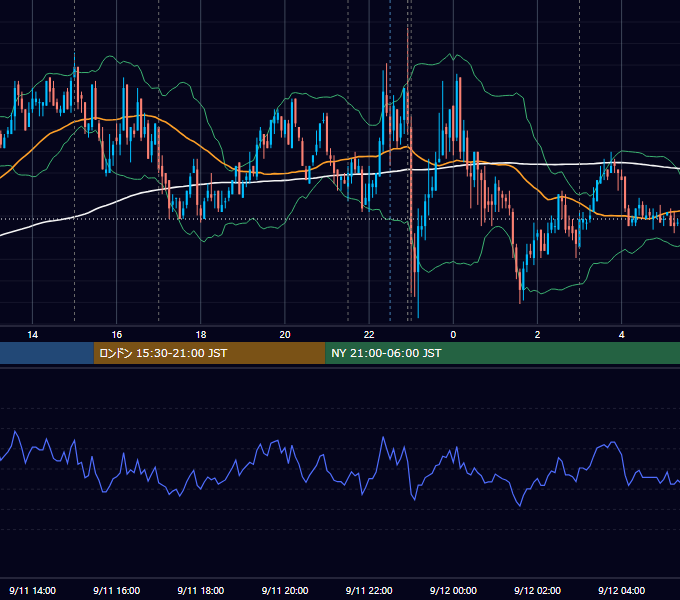Click the 18 hour label on price chart axis
Image resolution: width=680 pixels, height=600 pixels.
pos(201,335)
